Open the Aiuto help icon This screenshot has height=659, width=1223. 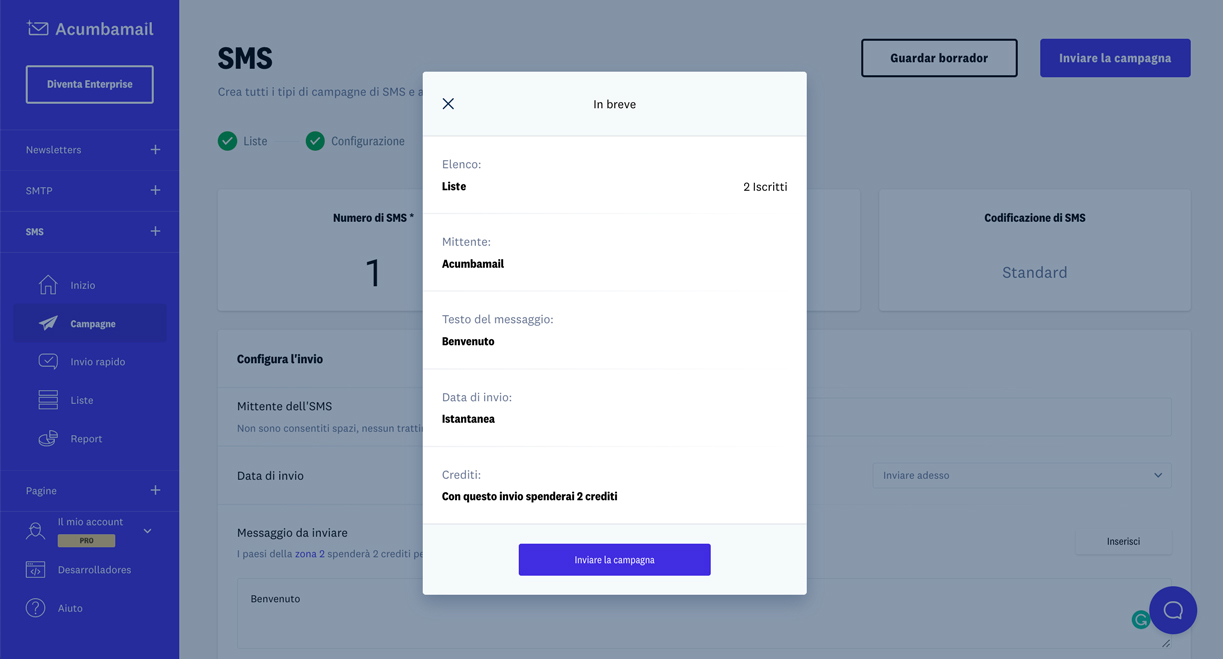tap(36, 608)
